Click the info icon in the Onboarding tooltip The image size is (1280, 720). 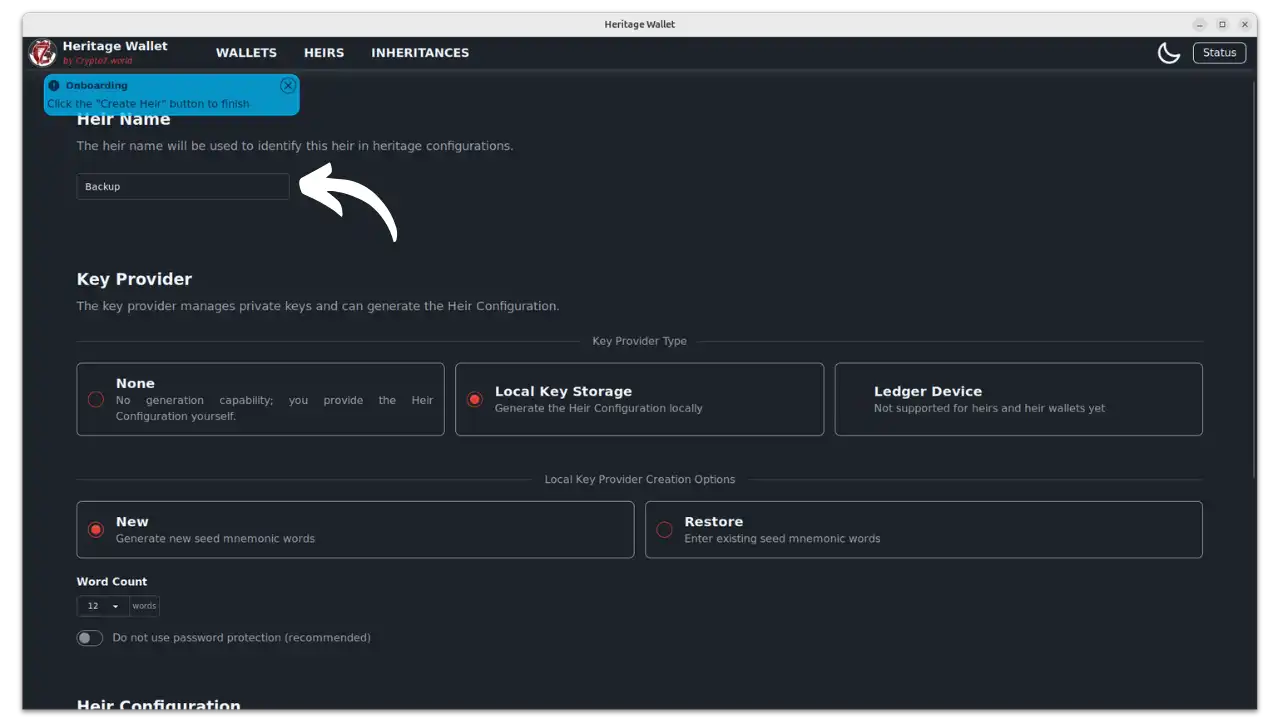point(54,85)
